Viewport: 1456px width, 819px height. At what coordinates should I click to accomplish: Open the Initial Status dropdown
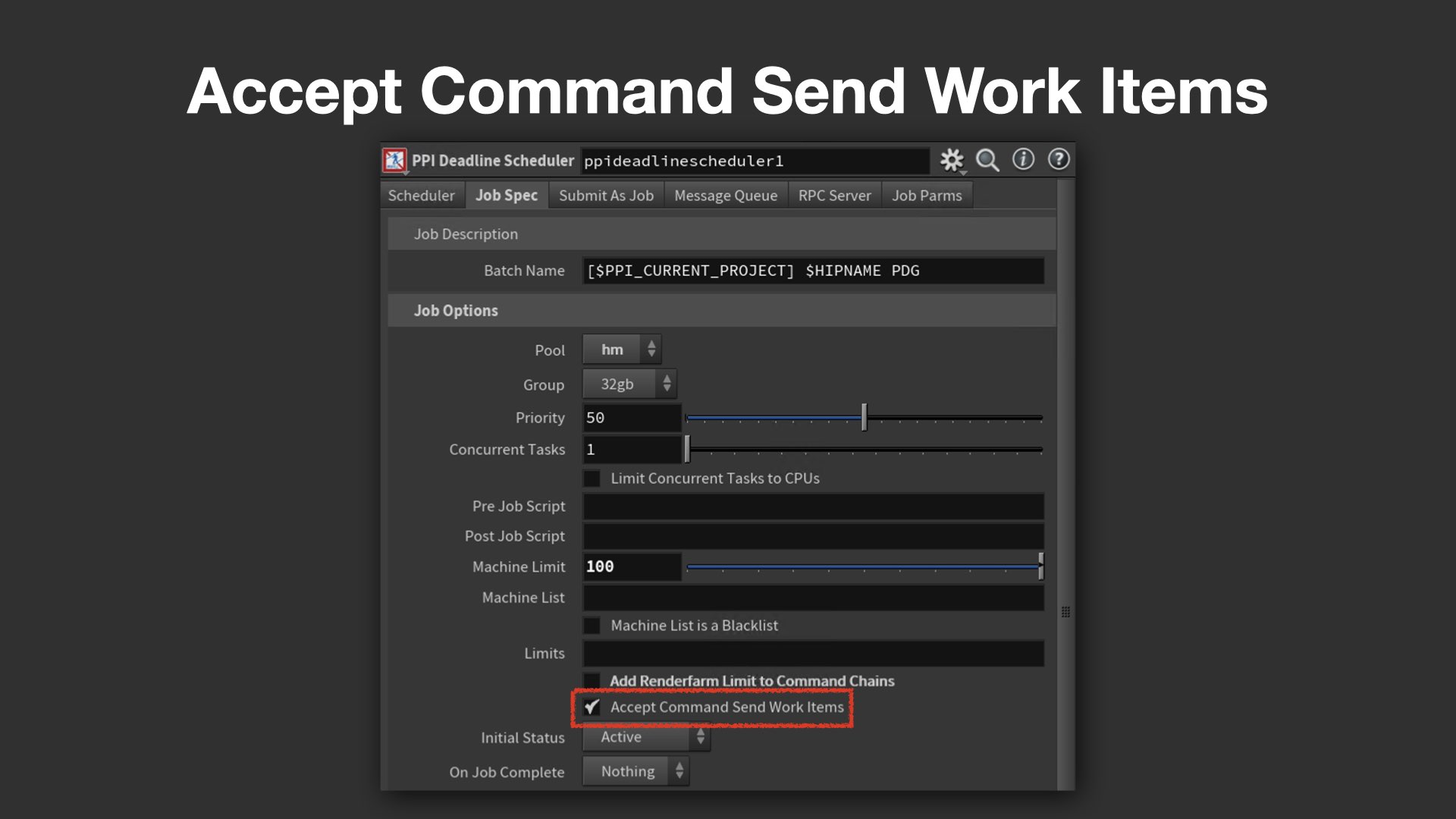coord(646,737)
